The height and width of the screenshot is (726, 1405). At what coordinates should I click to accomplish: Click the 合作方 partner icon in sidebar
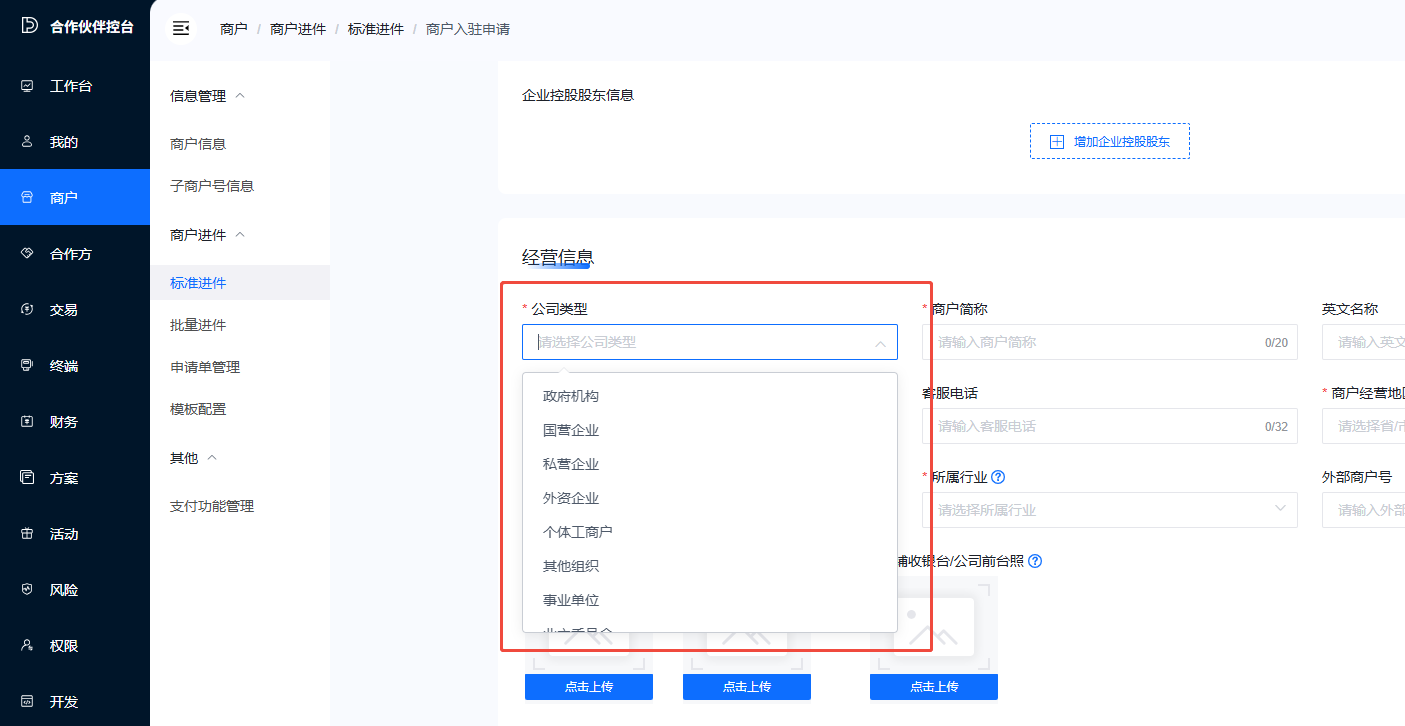click(28, 254)
